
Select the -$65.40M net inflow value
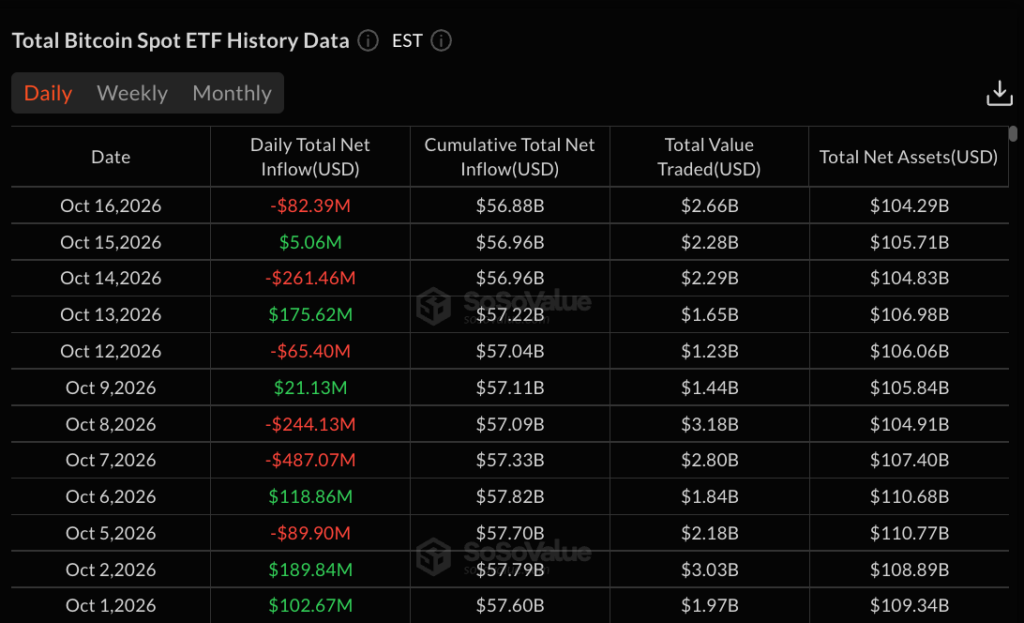310,351
